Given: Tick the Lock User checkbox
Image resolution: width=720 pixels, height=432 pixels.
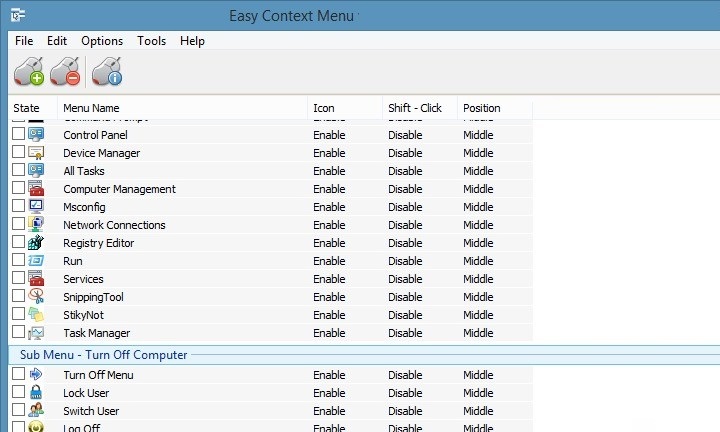Looking at the screenshot, I should [18, 391].
